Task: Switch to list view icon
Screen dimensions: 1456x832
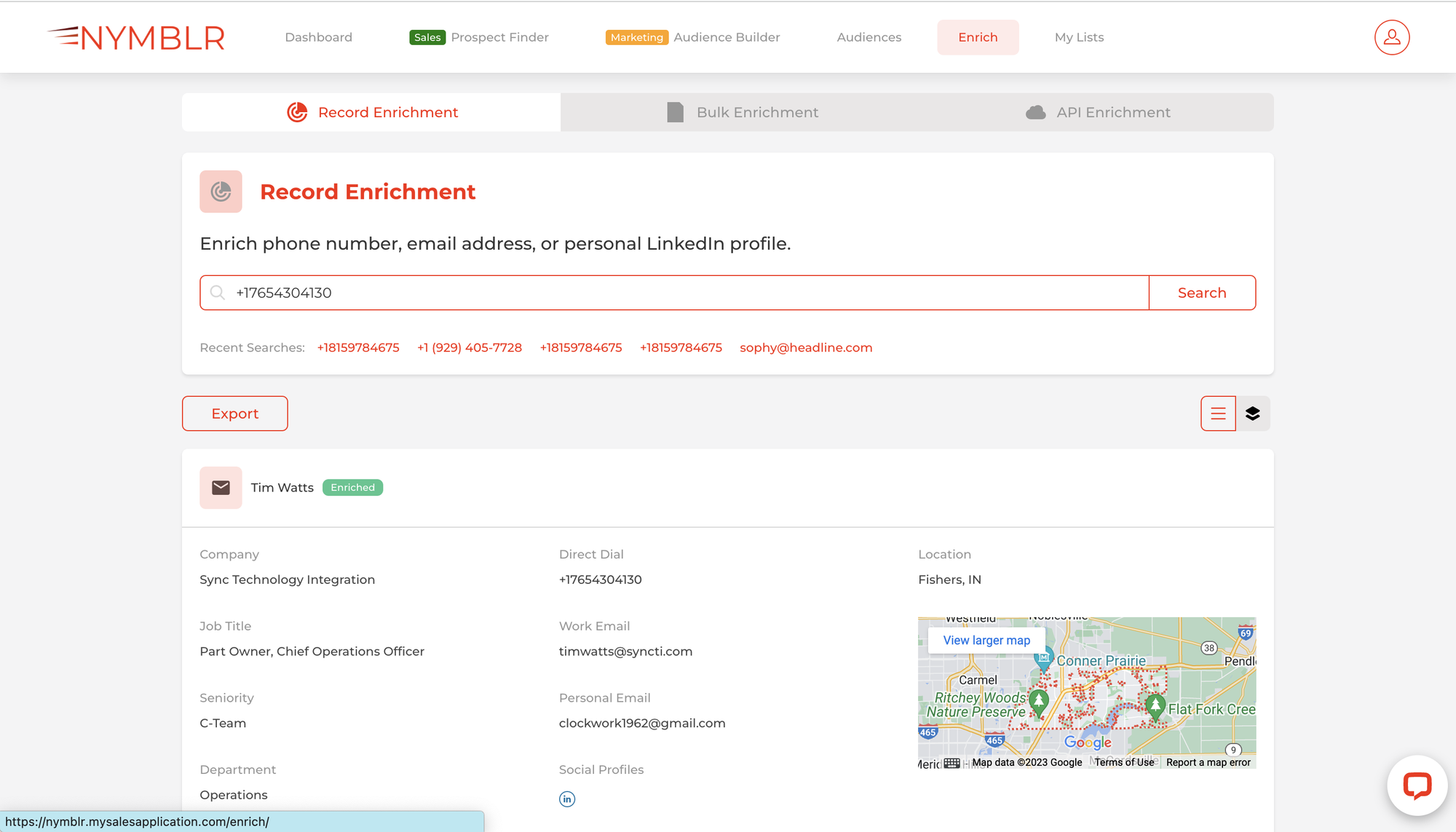Action: coord(1218,413)
